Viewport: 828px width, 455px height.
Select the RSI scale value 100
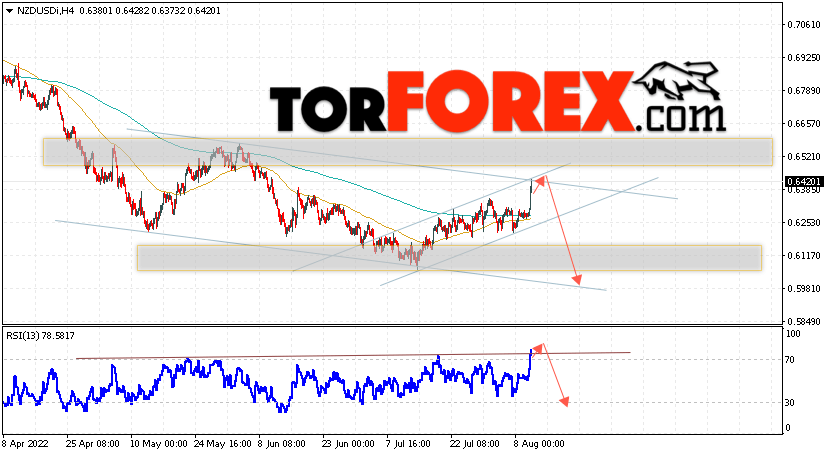pyautogui.click(x=793, y=334)
